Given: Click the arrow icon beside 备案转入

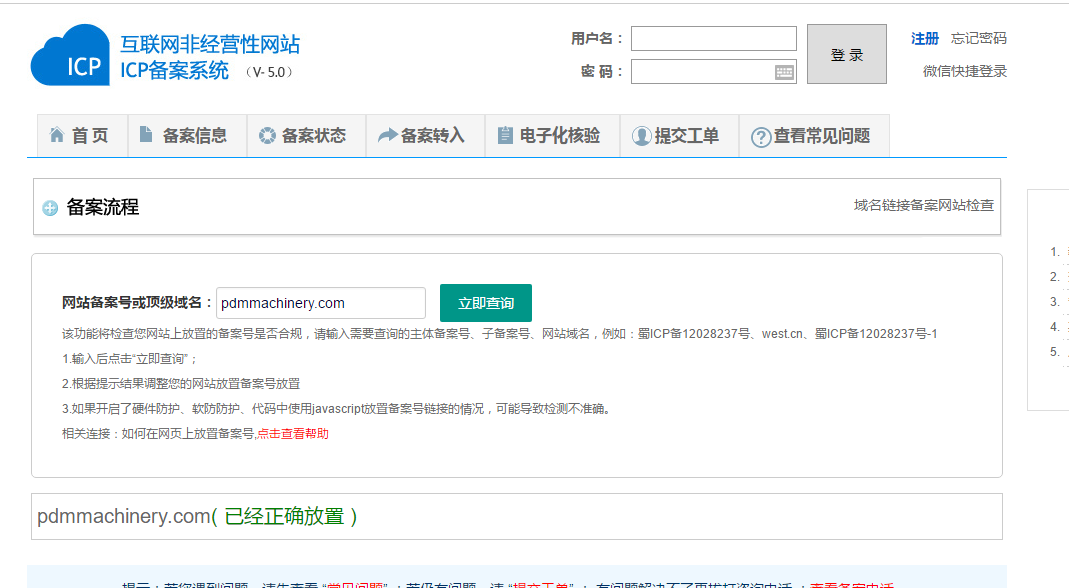Looking at the screenshot, I should click(x=386, y=136).
